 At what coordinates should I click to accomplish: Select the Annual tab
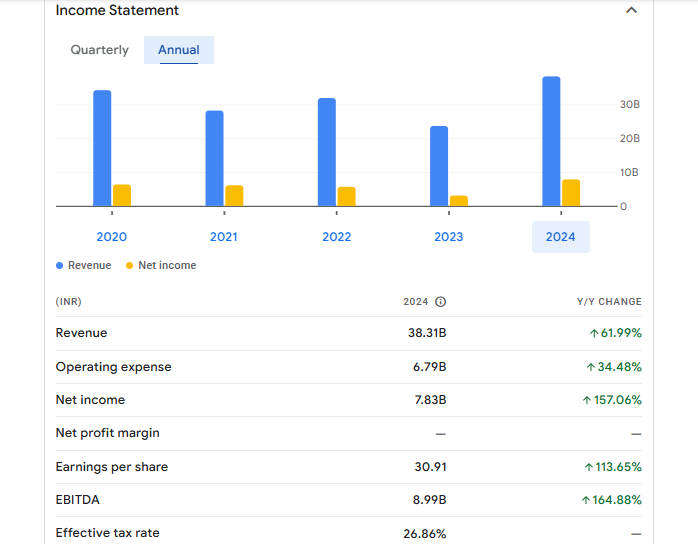click(178, 50)
